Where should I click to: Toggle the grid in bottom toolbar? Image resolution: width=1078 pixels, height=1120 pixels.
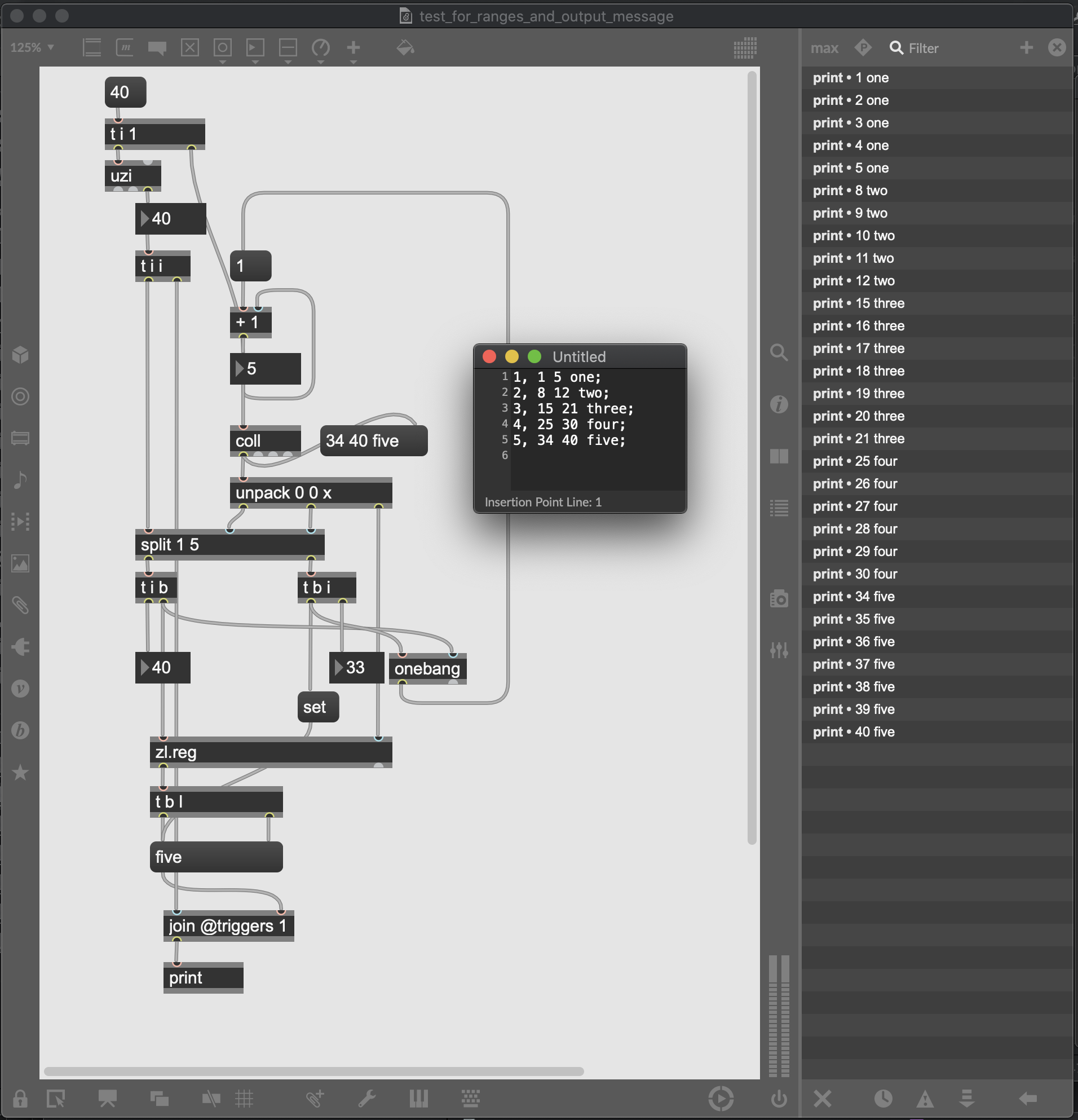(x=244, y=1098)
